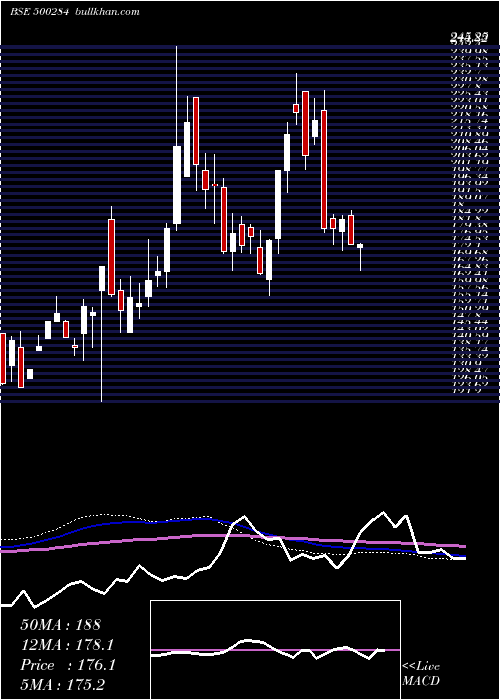Select the 50MA : 188 reading
Viewport: 500px width, 700px height.
pyautogui.click(x=61, y=625)
